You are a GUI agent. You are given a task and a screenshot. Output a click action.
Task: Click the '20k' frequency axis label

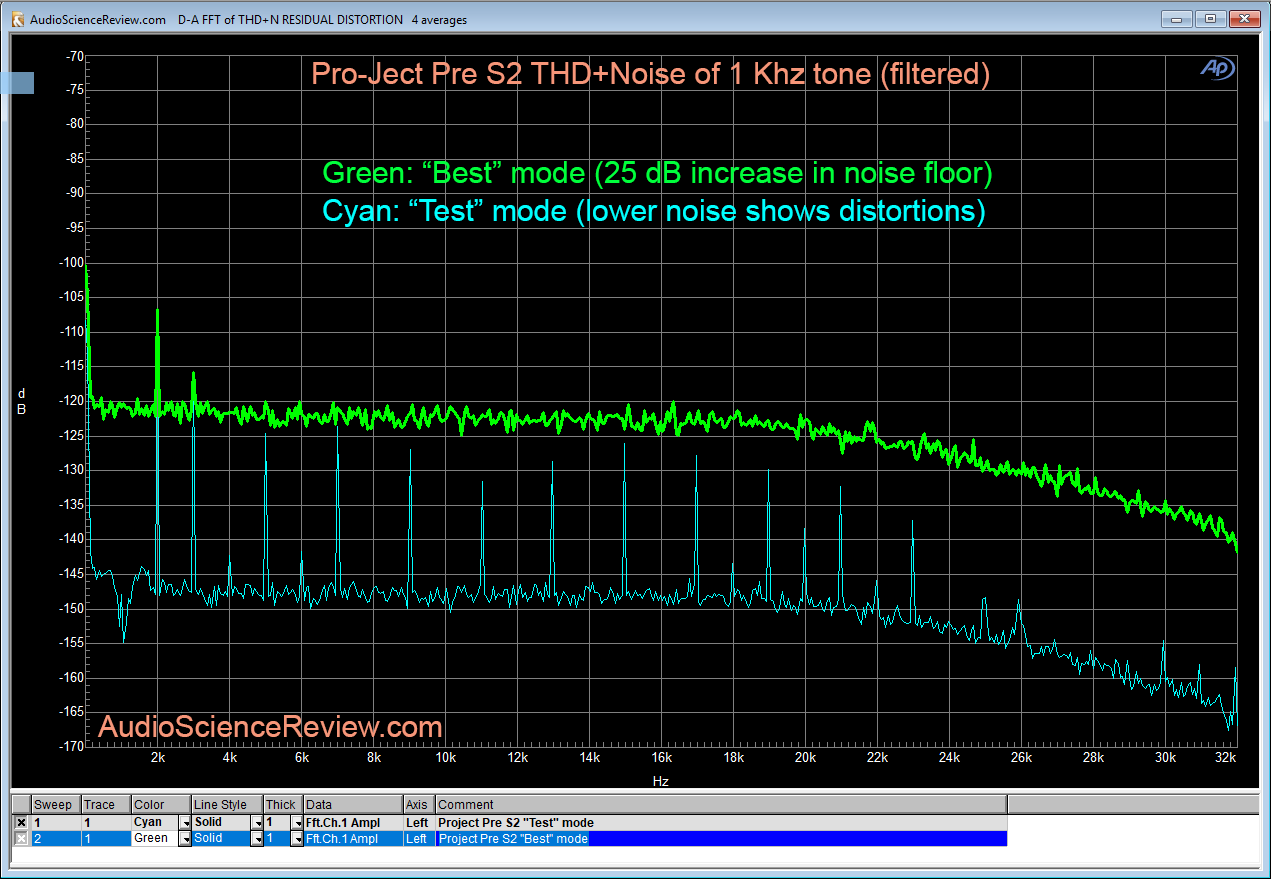(x=805, y=758)
